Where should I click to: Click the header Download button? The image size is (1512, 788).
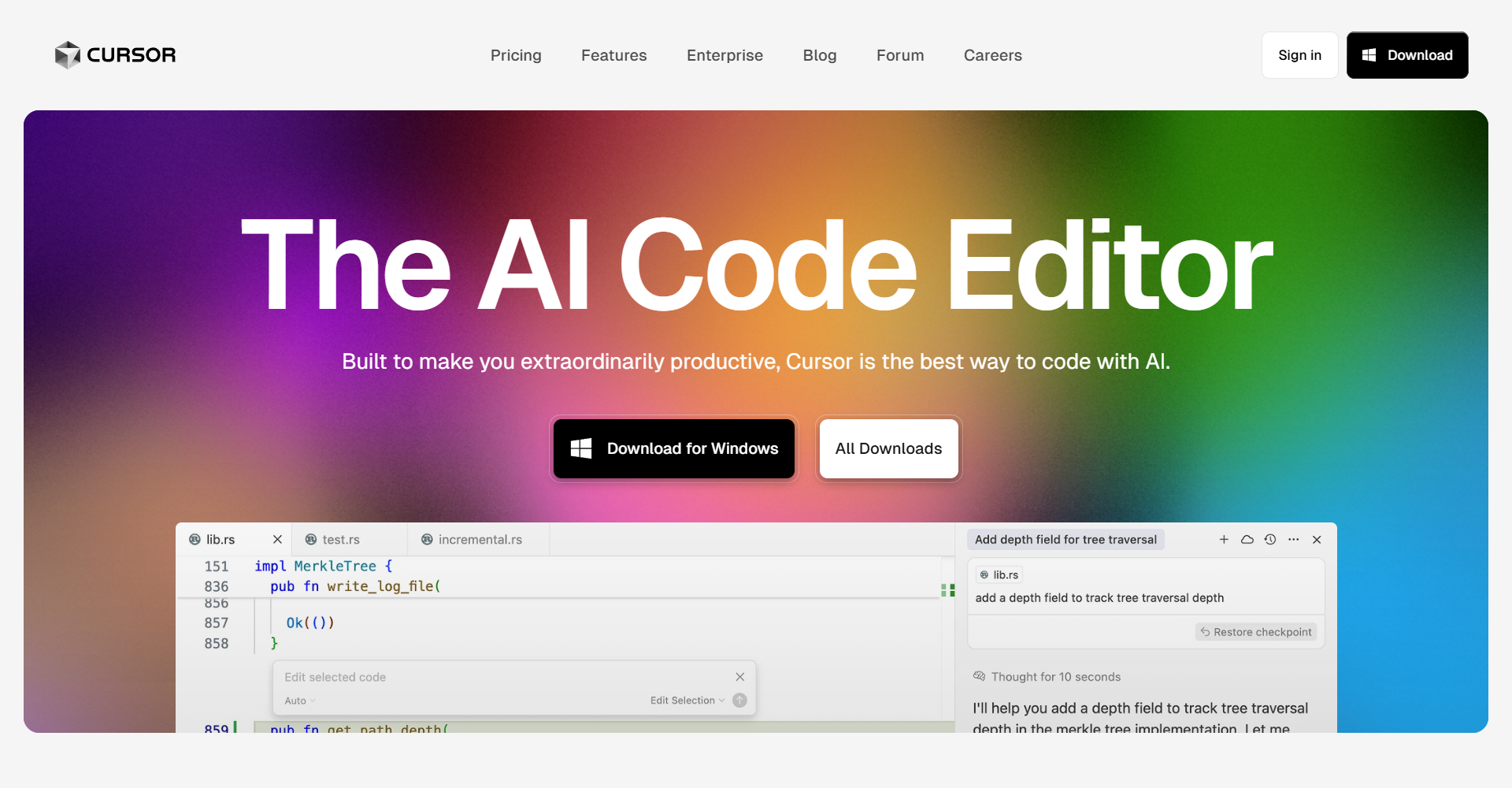1407,55
